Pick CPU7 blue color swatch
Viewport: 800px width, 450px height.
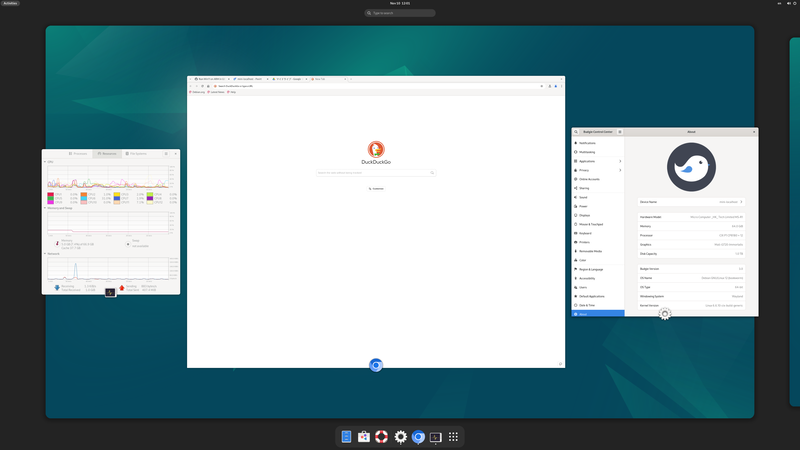(x=117, y=198)
